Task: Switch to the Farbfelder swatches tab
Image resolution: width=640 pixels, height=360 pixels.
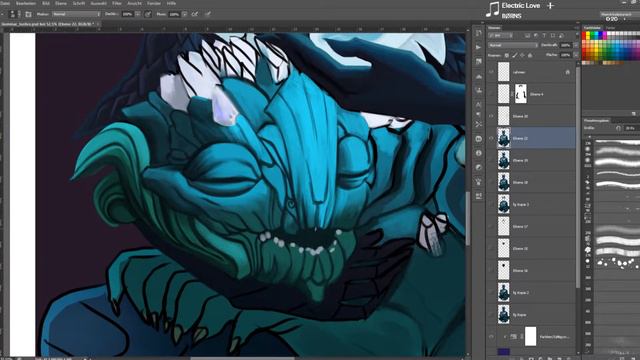Action: click(x=592, y=28)
